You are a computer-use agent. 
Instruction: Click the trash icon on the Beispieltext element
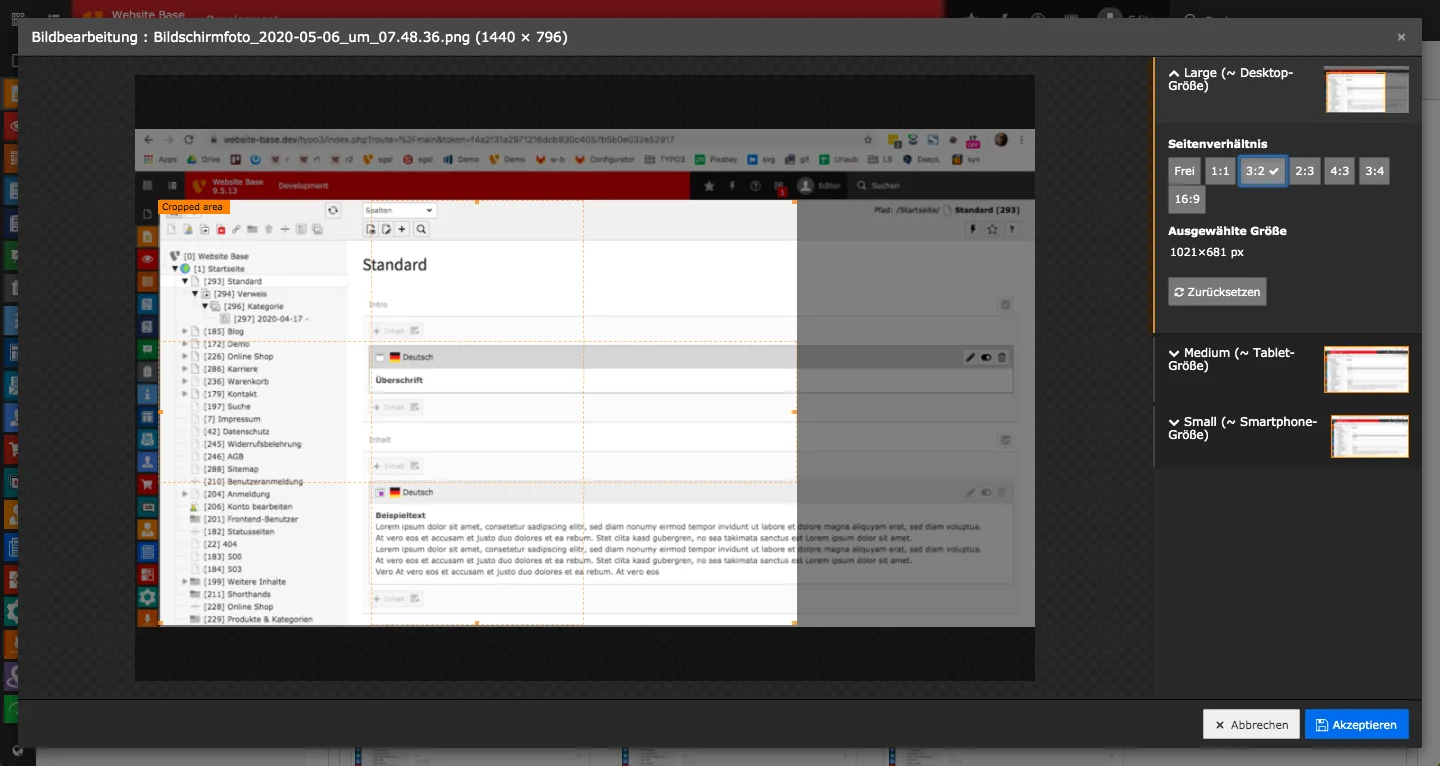(x=1002, y=492)
